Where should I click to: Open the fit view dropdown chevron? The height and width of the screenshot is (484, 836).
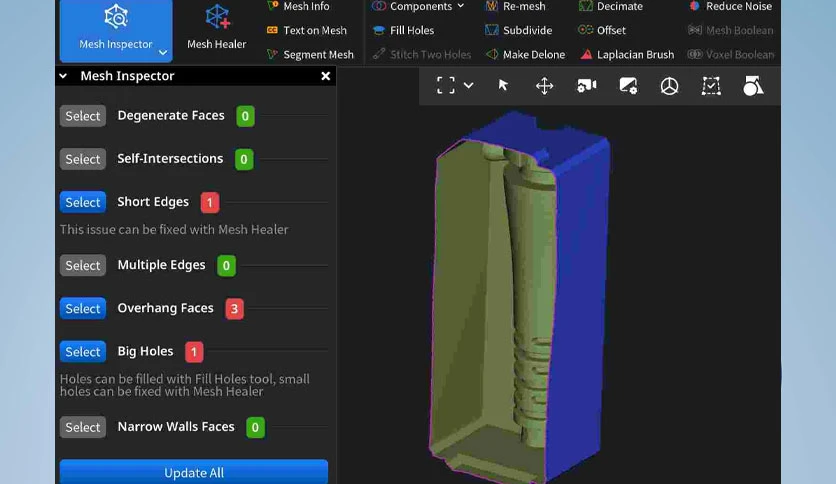[x=469, y=85]
